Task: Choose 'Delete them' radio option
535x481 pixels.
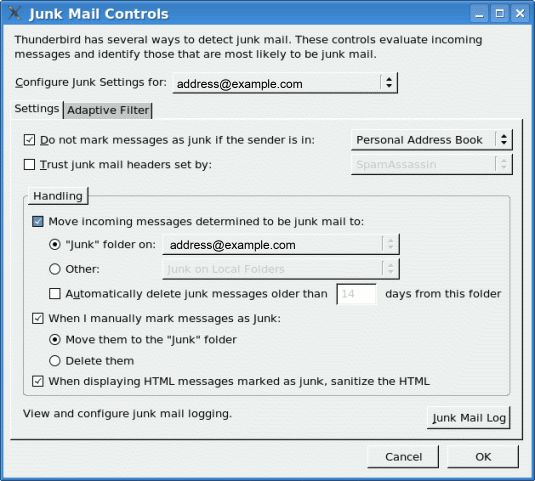Action: [55, 361]
